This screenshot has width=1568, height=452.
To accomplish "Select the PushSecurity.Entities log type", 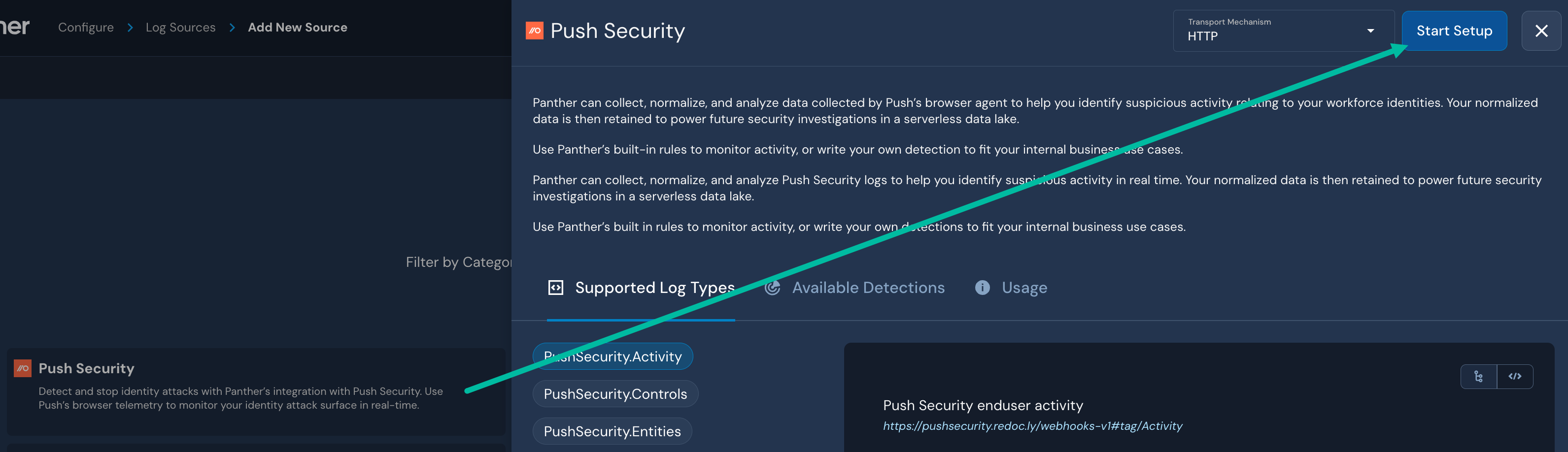I will [612, 431].
